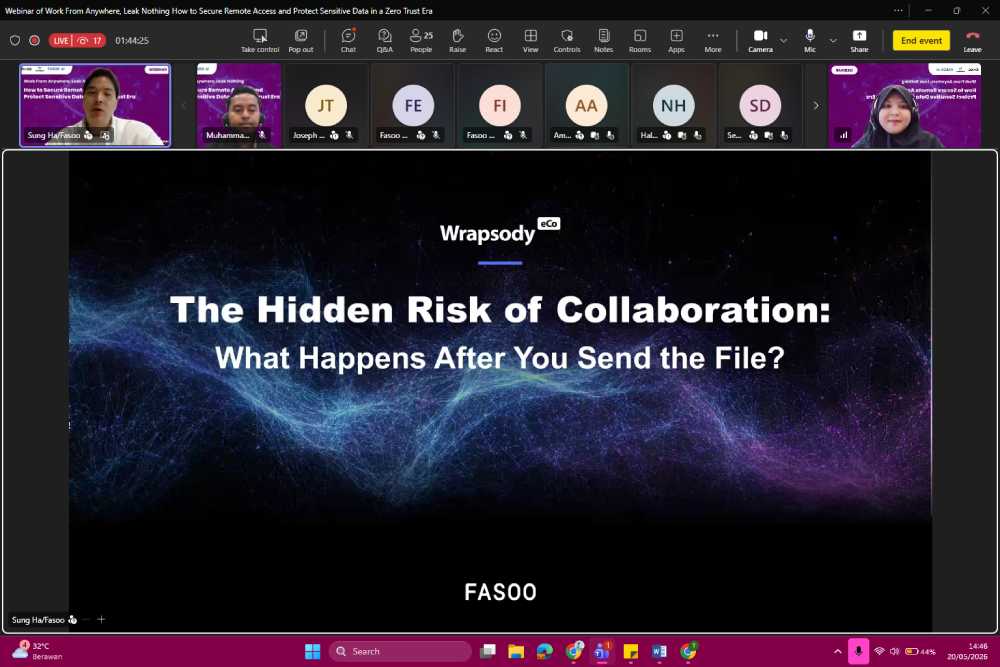This screenshot has height=667, width=1000.
Task: Select the FE Fasoo participant tile
Action: tap(413, 105)
